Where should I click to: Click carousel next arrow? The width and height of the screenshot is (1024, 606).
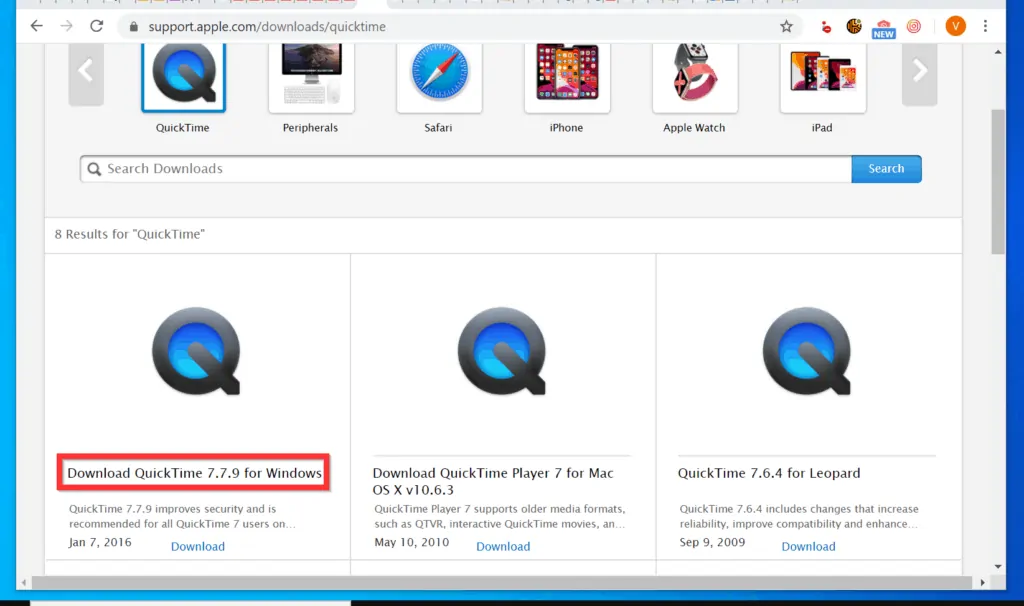pyautogui.click(x=920, y=73)
